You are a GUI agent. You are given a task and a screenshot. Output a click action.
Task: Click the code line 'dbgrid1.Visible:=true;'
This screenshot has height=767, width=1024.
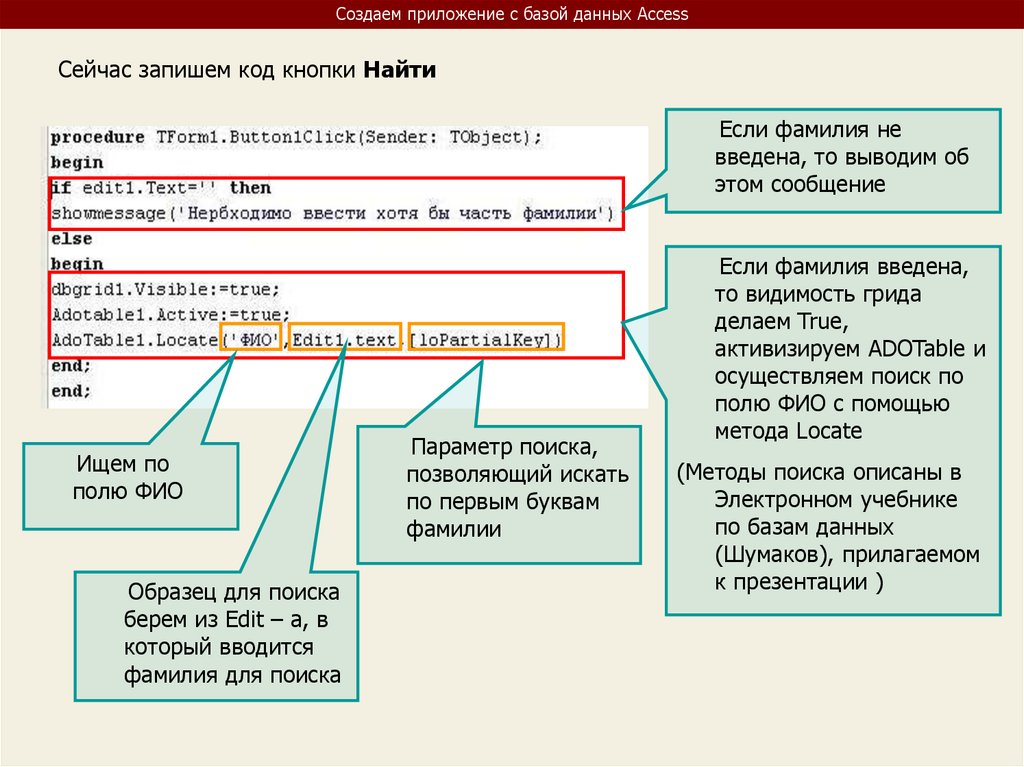point(165,289)
